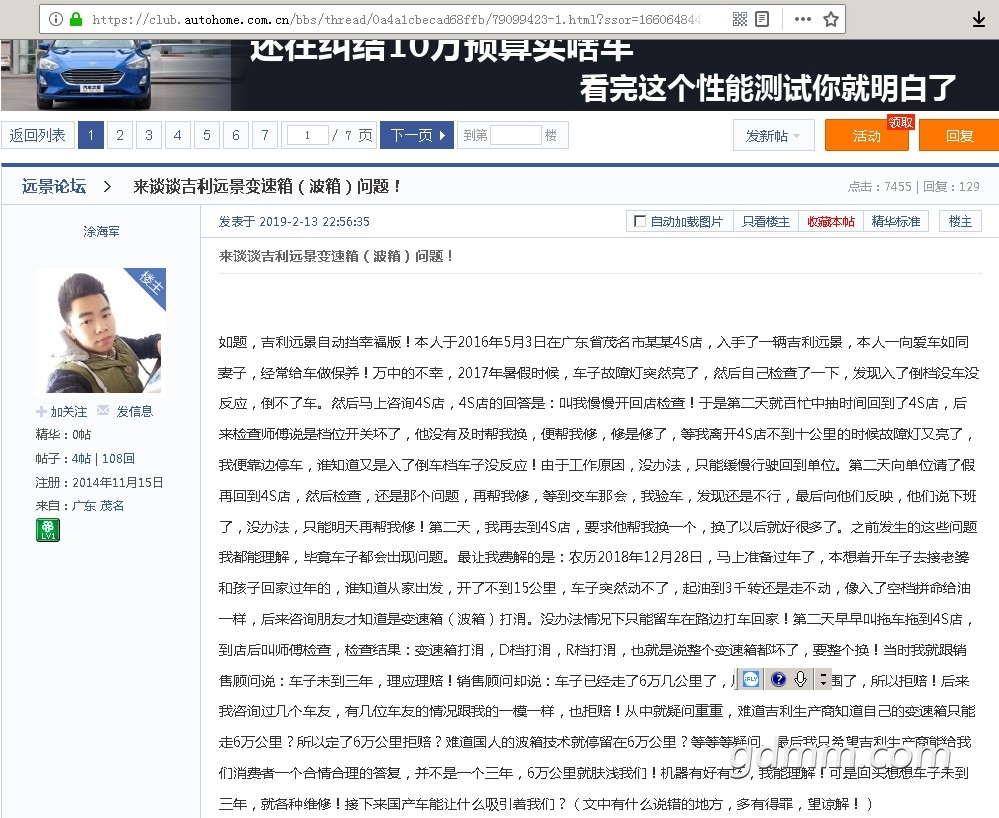999x818 pixels.
Task: Click the input toolbar more-options dots
Action: [823, 680]
